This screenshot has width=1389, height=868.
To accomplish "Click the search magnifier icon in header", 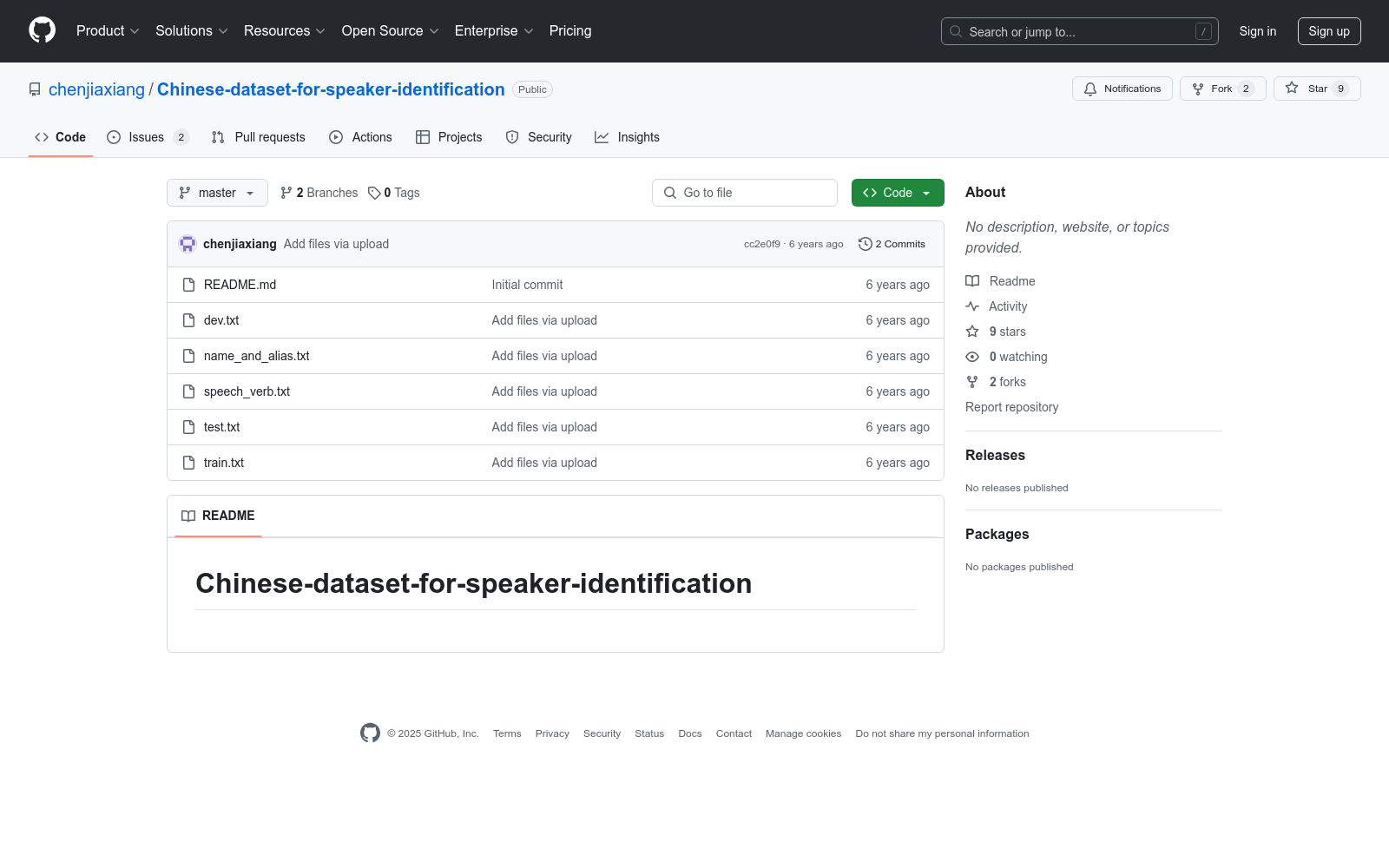I will pos(956,31).
